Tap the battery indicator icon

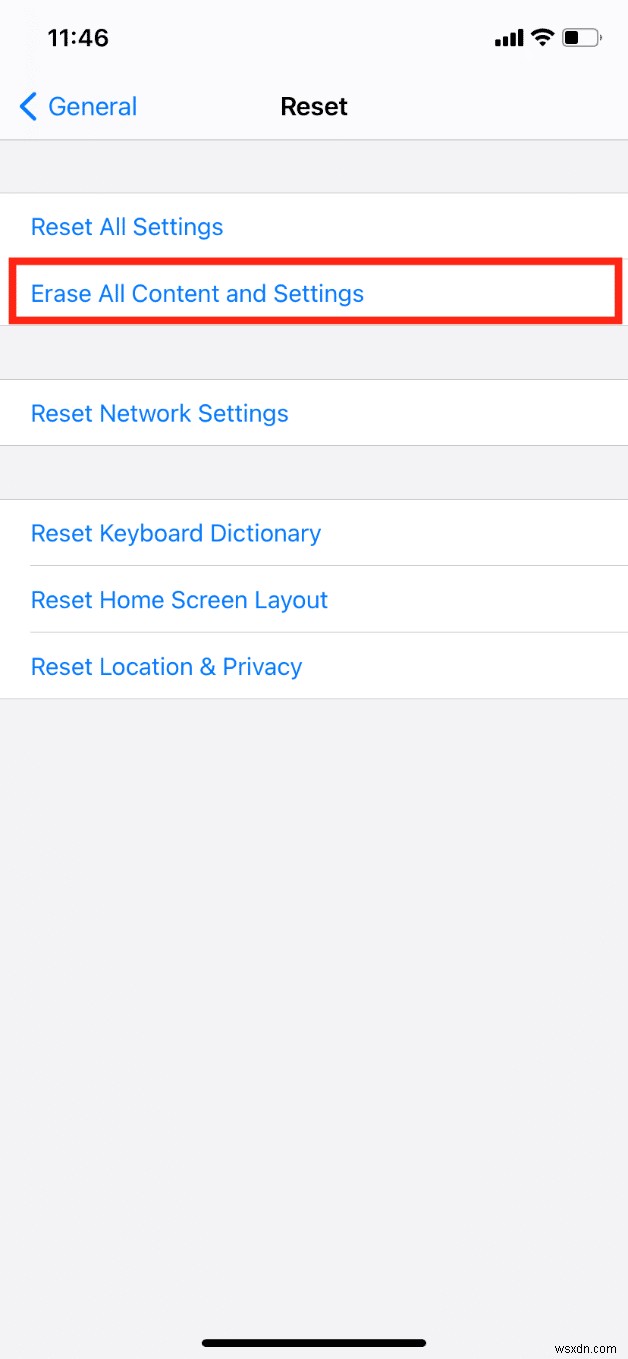click(580, 37)
